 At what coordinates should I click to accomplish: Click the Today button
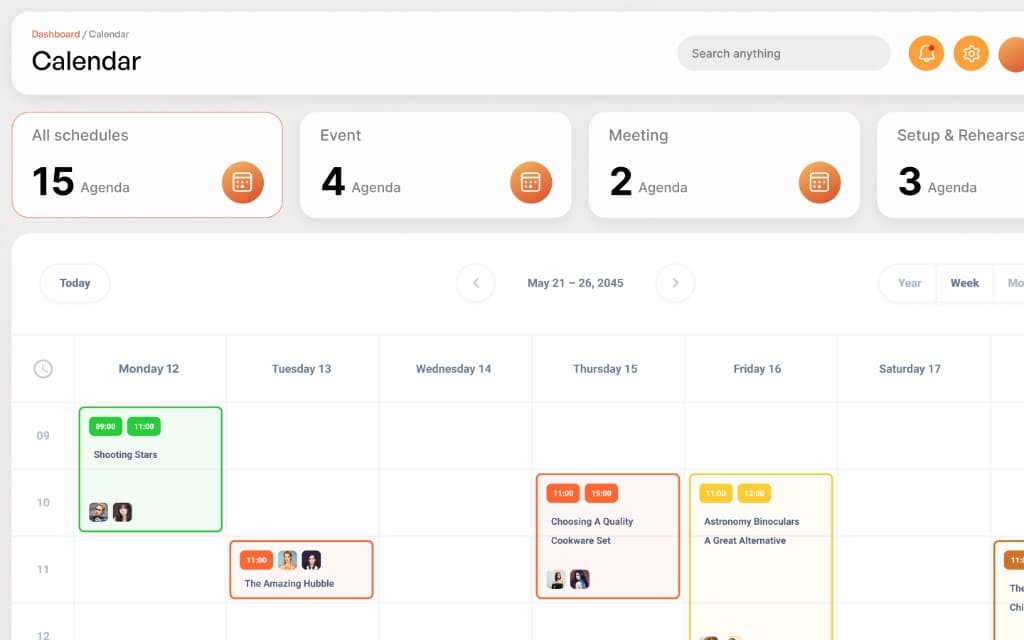[75, 283]
